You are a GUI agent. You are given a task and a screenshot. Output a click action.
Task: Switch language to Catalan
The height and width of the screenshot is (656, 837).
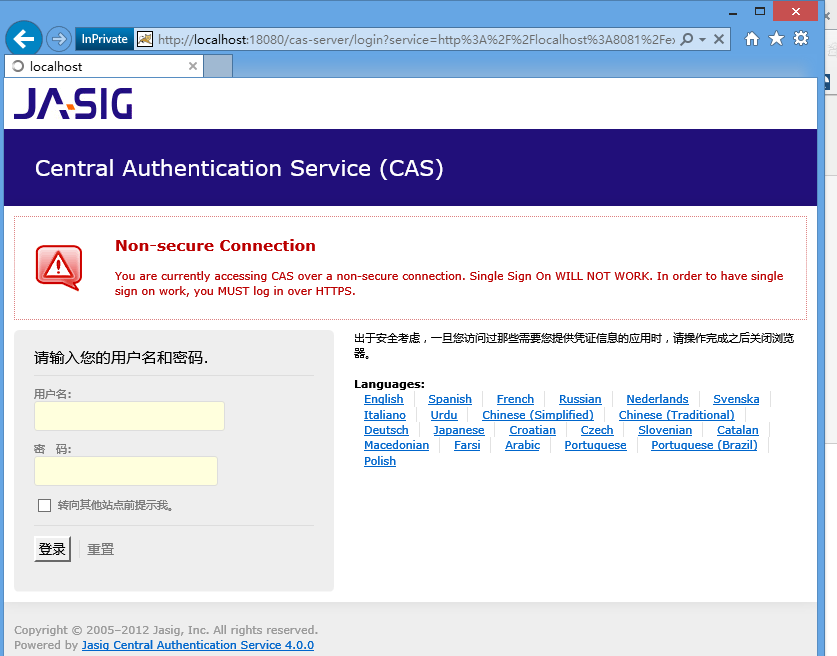point(737,430)
